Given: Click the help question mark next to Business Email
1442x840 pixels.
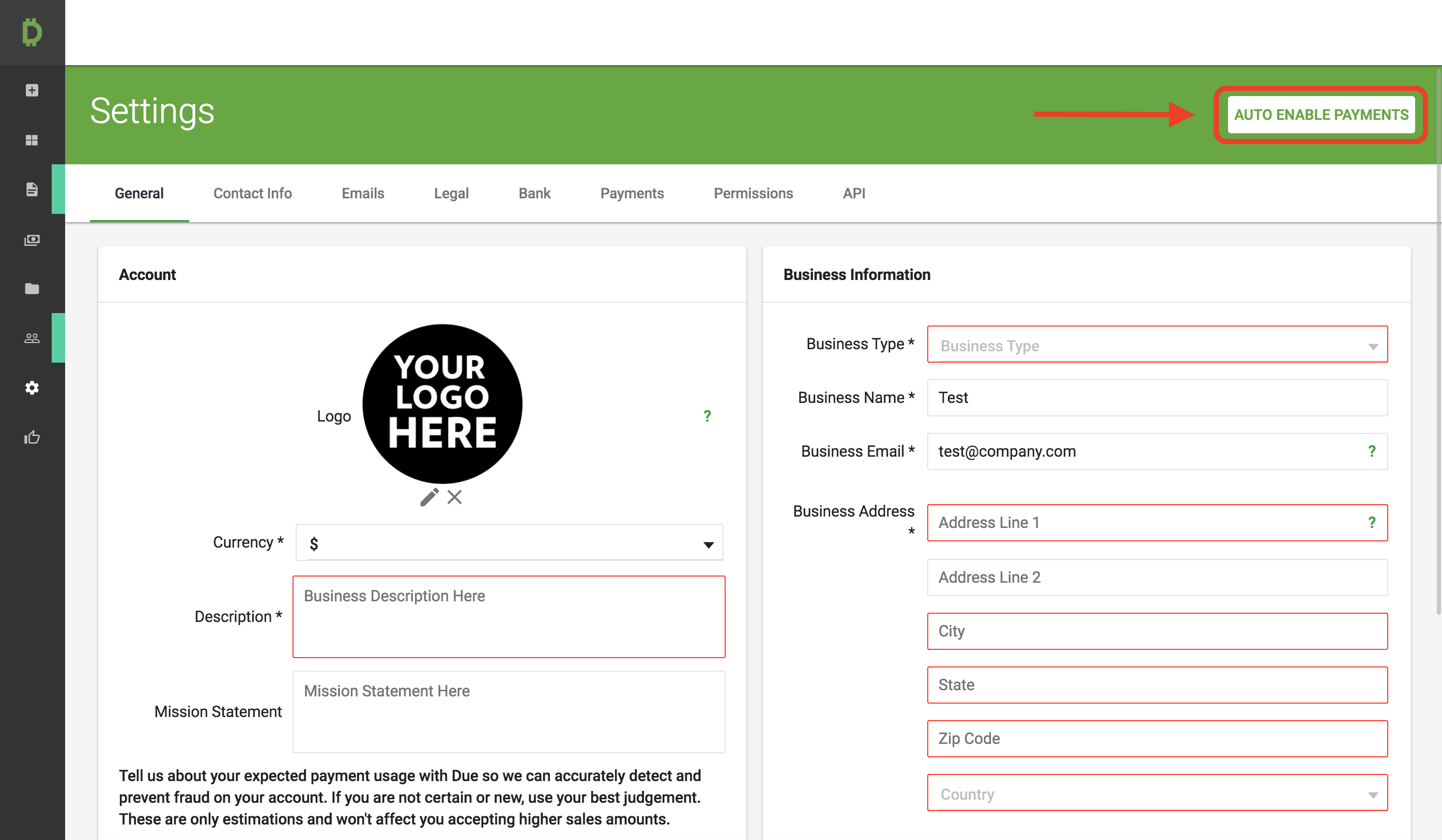Looking at the screenshot, I should coord(1372,451).
